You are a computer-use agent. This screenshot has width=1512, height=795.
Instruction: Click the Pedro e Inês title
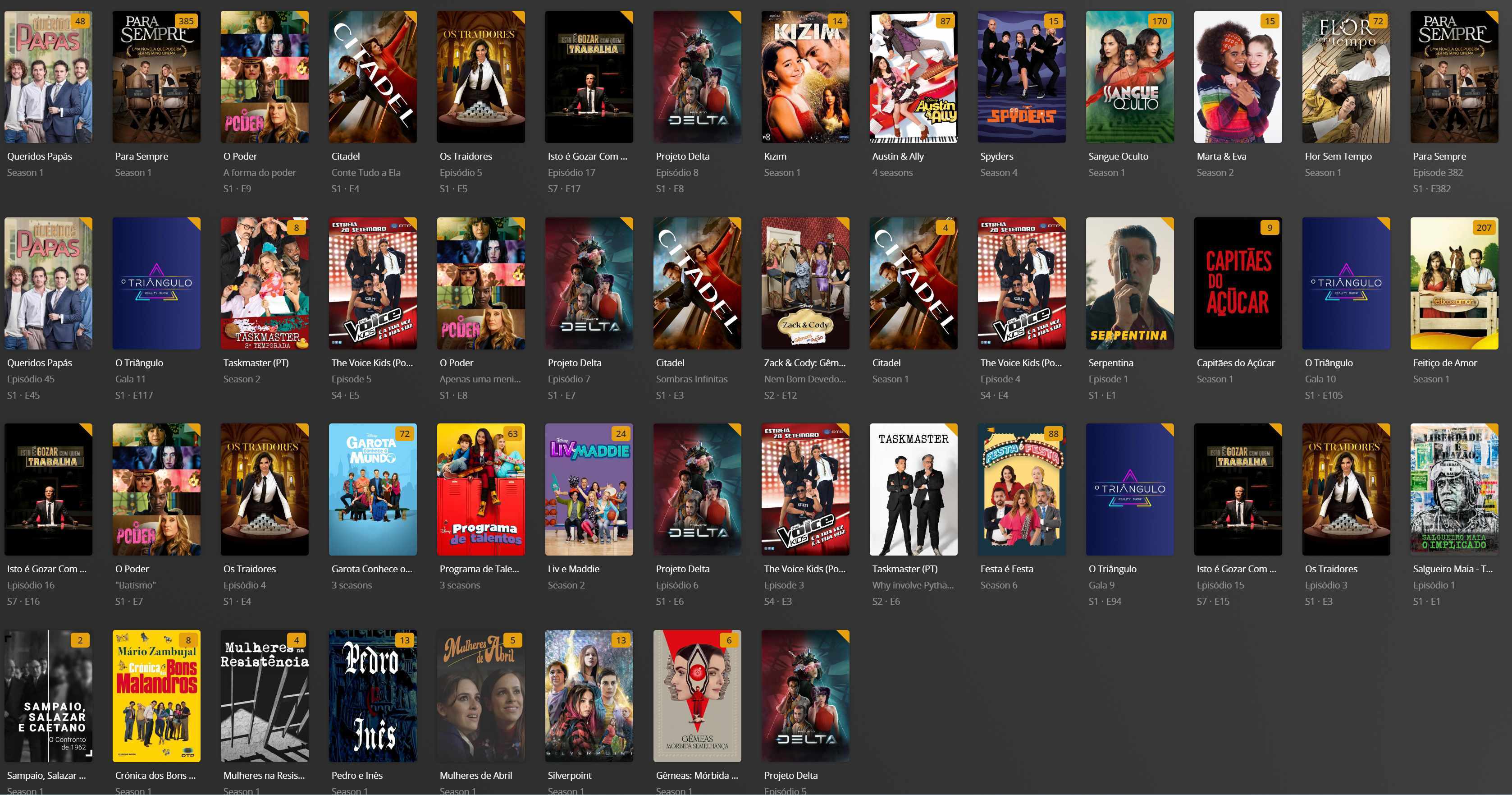click(356, 776)
